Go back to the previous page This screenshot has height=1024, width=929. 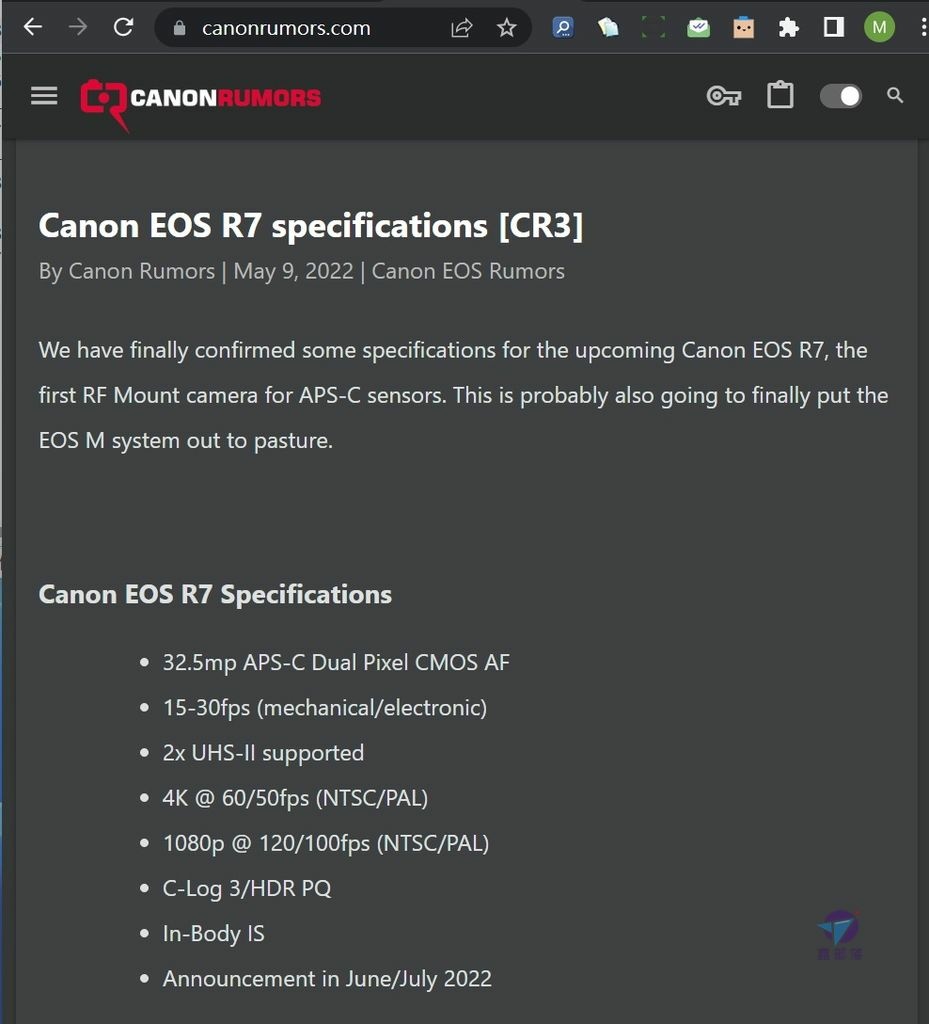(33, 27)
